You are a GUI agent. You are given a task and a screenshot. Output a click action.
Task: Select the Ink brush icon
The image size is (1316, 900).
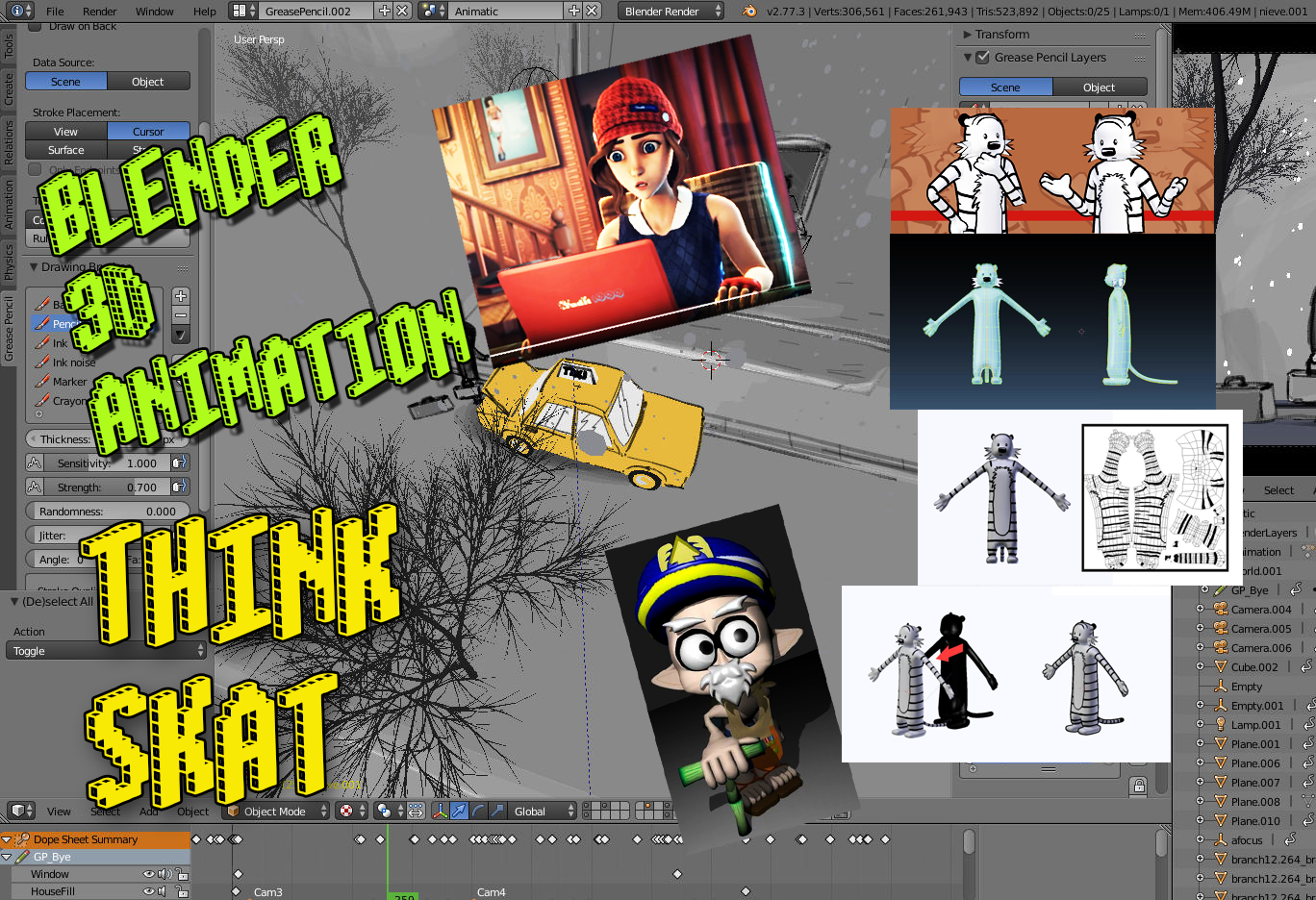tap(42, 342)
